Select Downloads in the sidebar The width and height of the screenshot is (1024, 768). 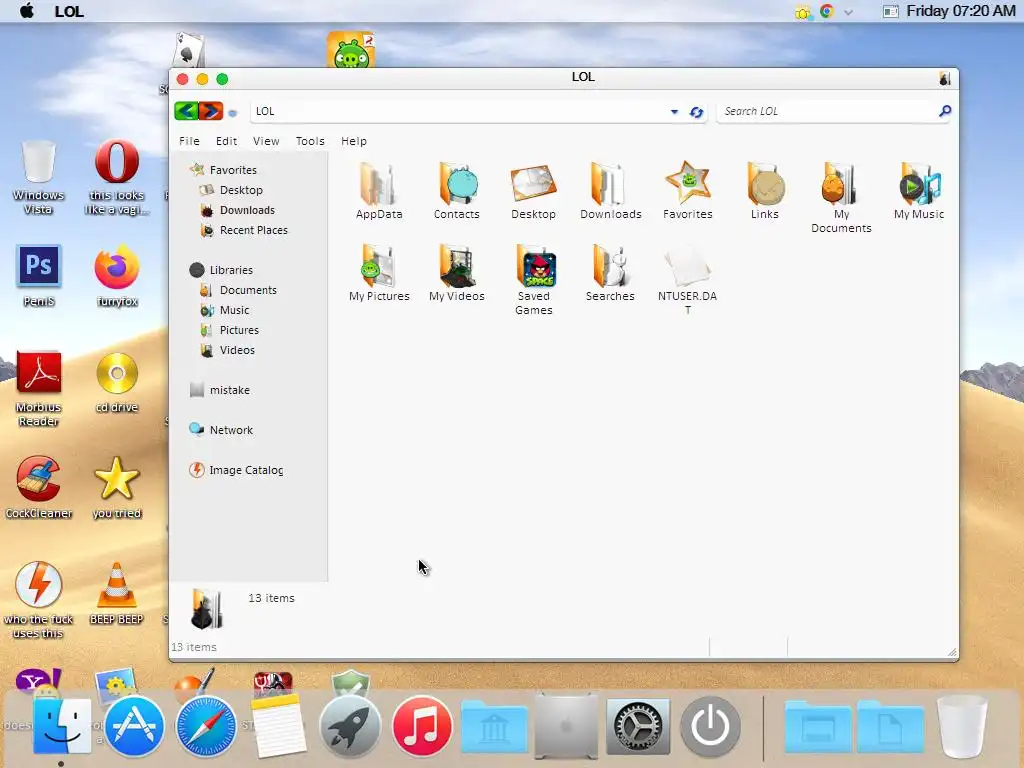[x=237, y=210]
